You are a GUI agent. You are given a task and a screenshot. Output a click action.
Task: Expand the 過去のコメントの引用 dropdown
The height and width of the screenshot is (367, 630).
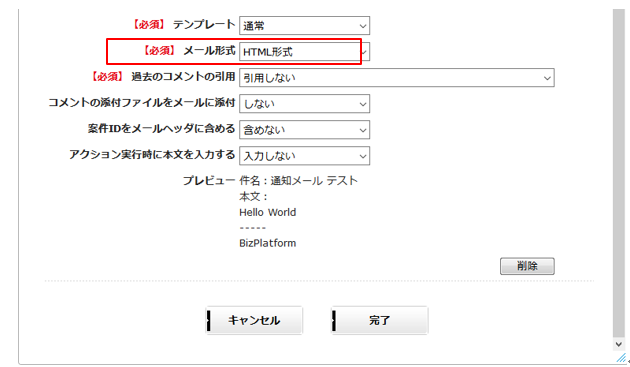397,78
